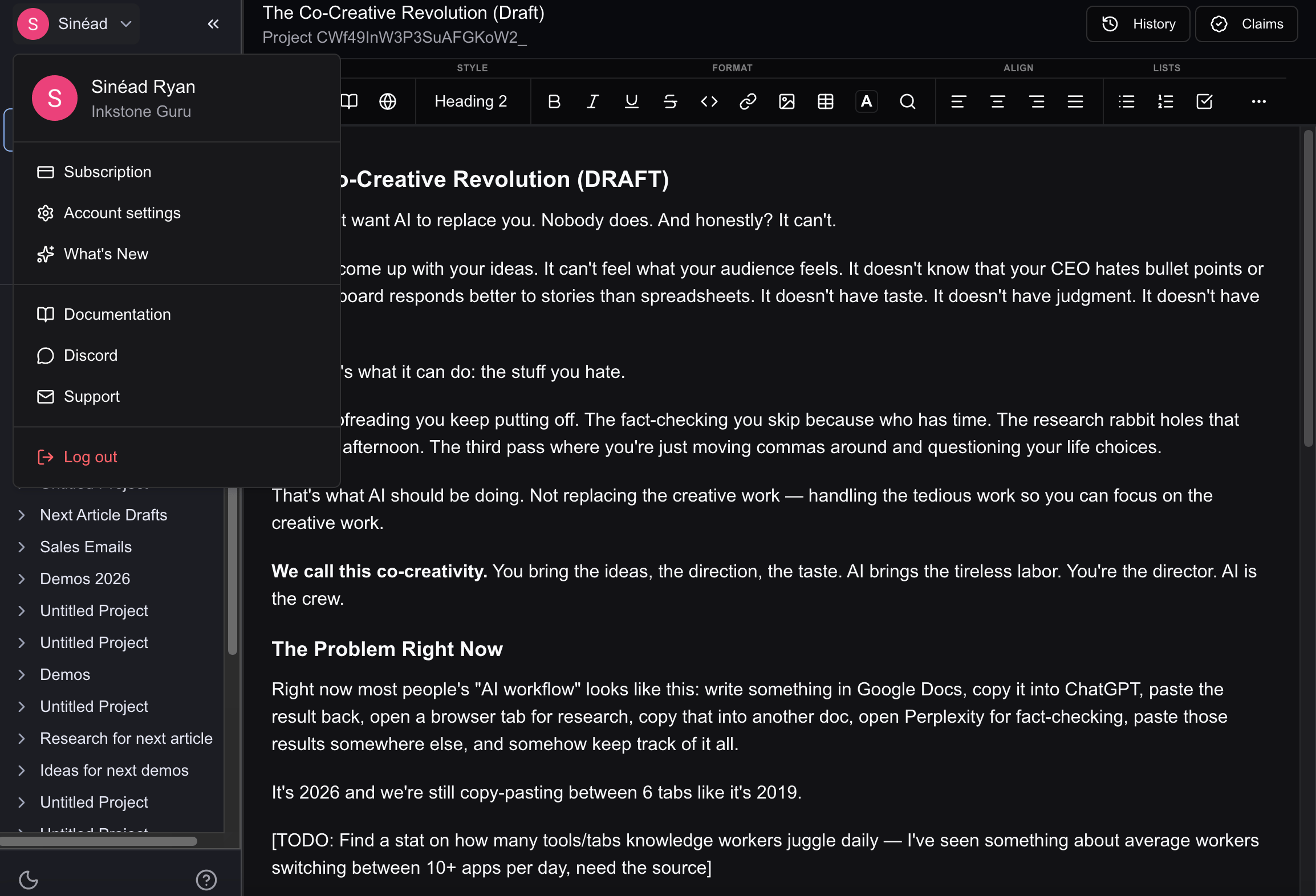Viewport: 1316px width, 896px height.
Task: Expand the Sales Emails project
Action: [22, 547]
